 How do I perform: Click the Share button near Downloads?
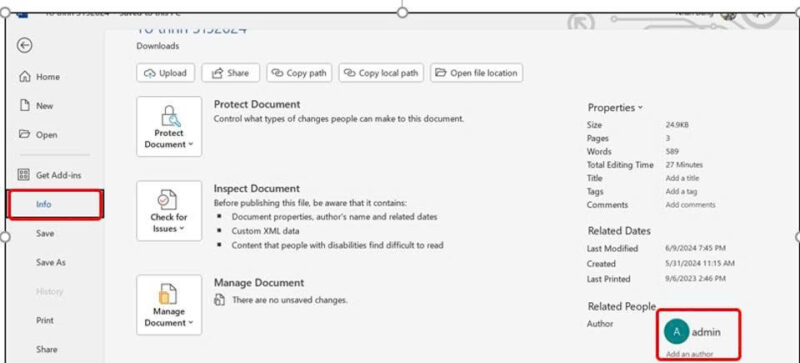(231, 73)
